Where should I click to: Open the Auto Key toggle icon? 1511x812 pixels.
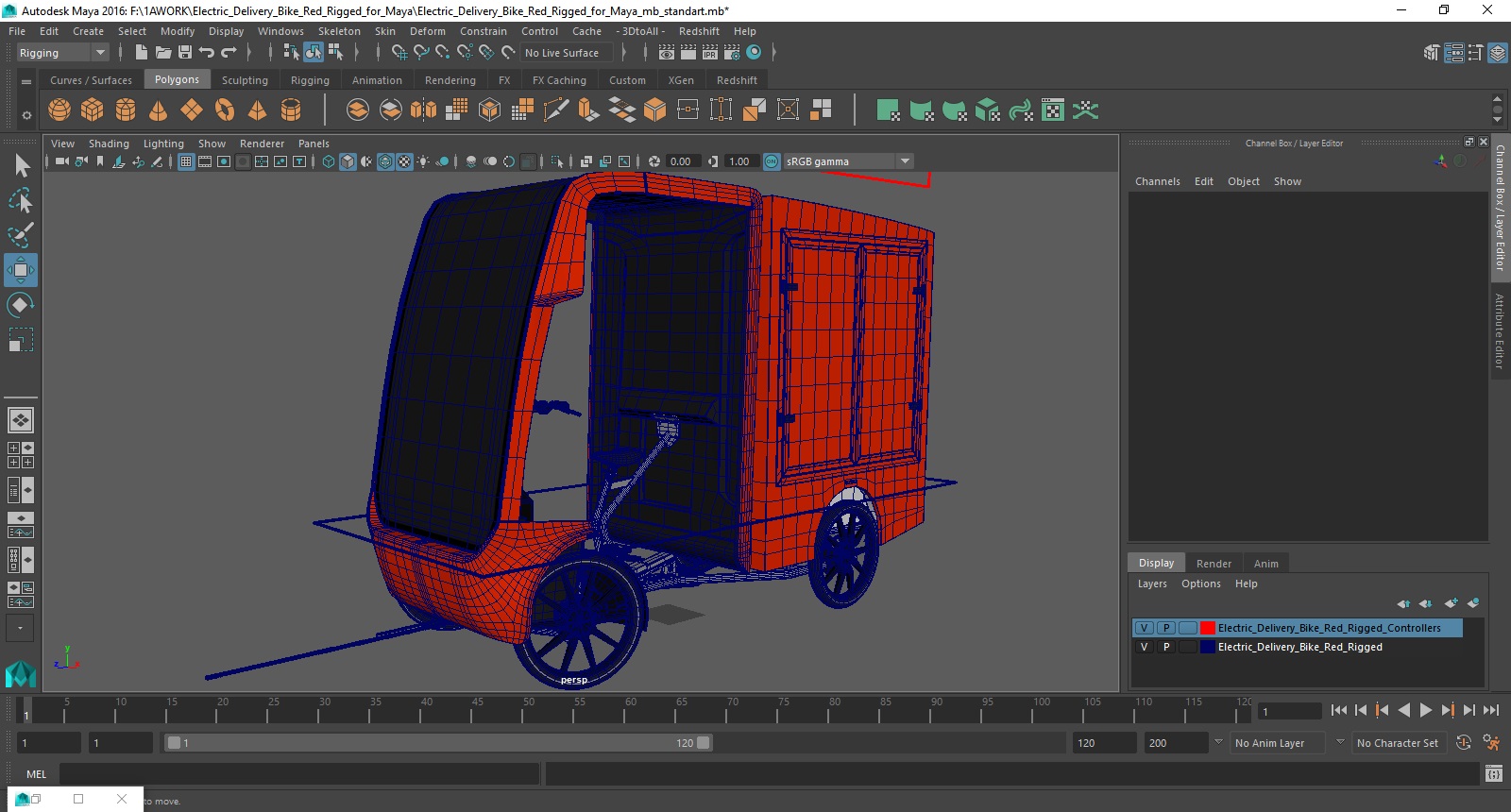pos(1464,743)
